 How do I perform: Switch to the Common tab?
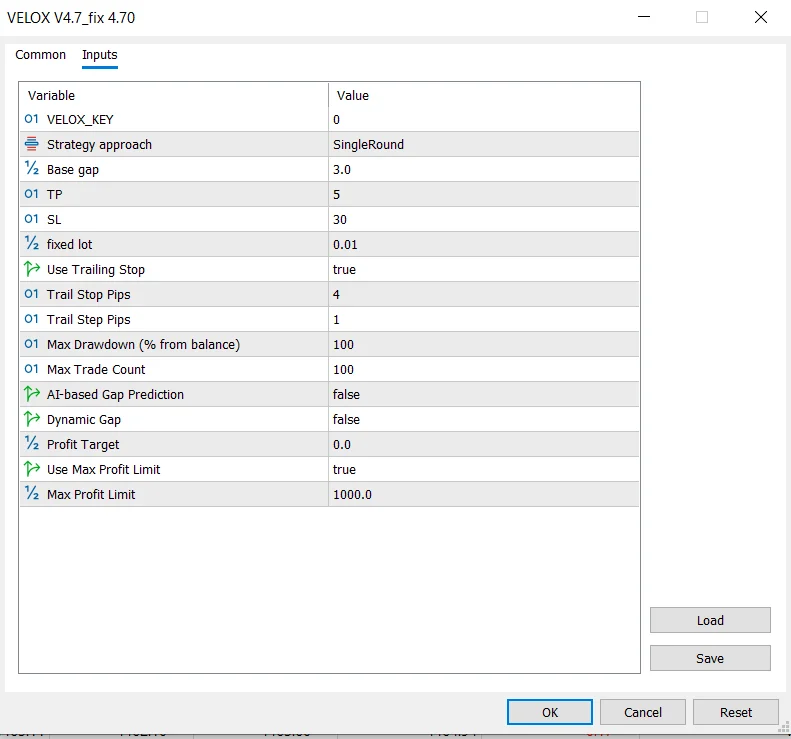tap(41, 55)
